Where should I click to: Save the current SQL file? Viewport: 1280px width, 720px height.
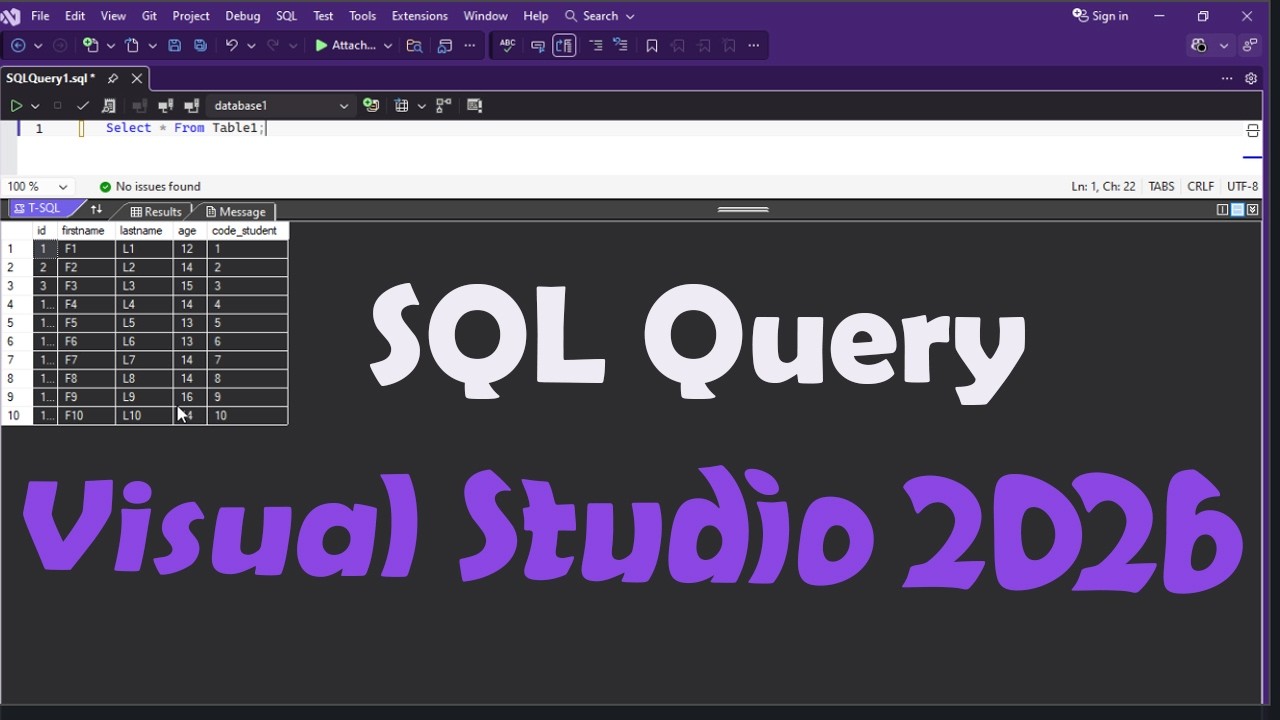(x=174, y=45)
